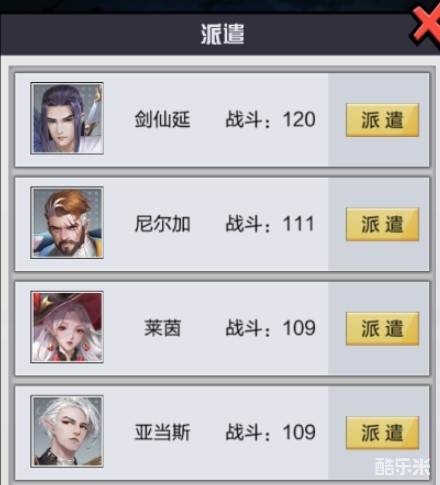The image size is (440, 485).
Task: Click the 尼尔加 name label
Action: point(162,224)
